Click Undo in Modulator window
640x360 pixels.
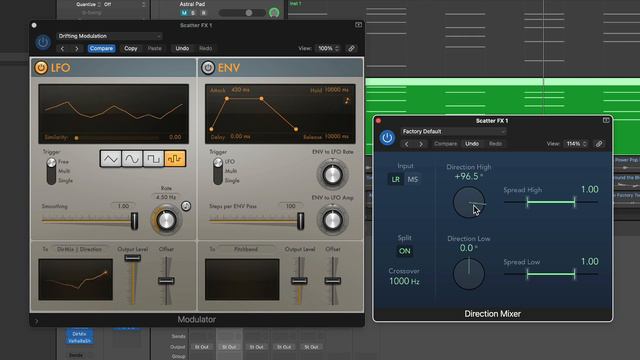(x=182, y=49)
